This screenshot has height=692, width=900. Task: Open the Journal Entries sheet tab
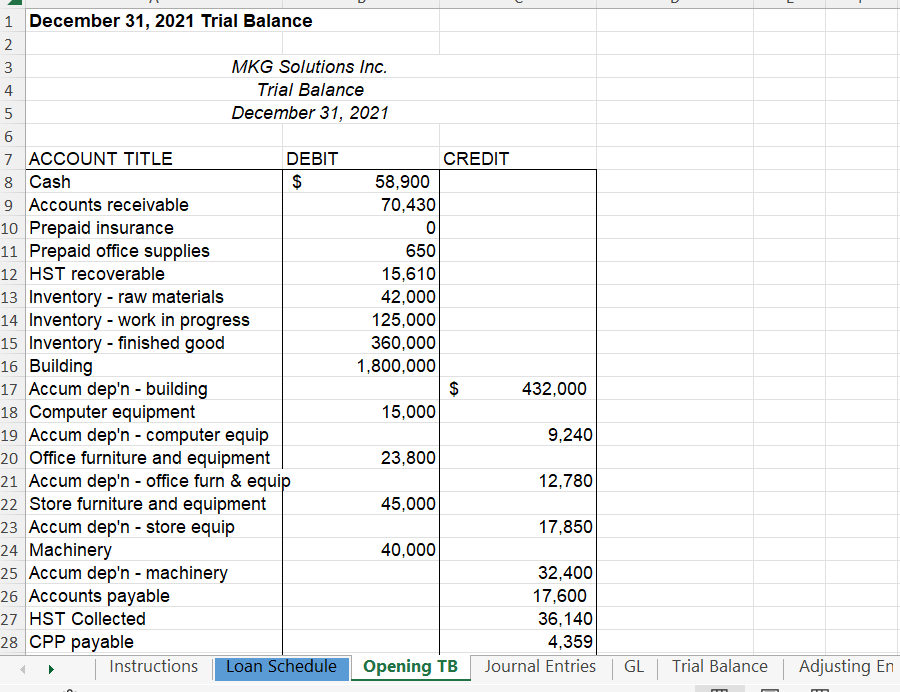540,667
